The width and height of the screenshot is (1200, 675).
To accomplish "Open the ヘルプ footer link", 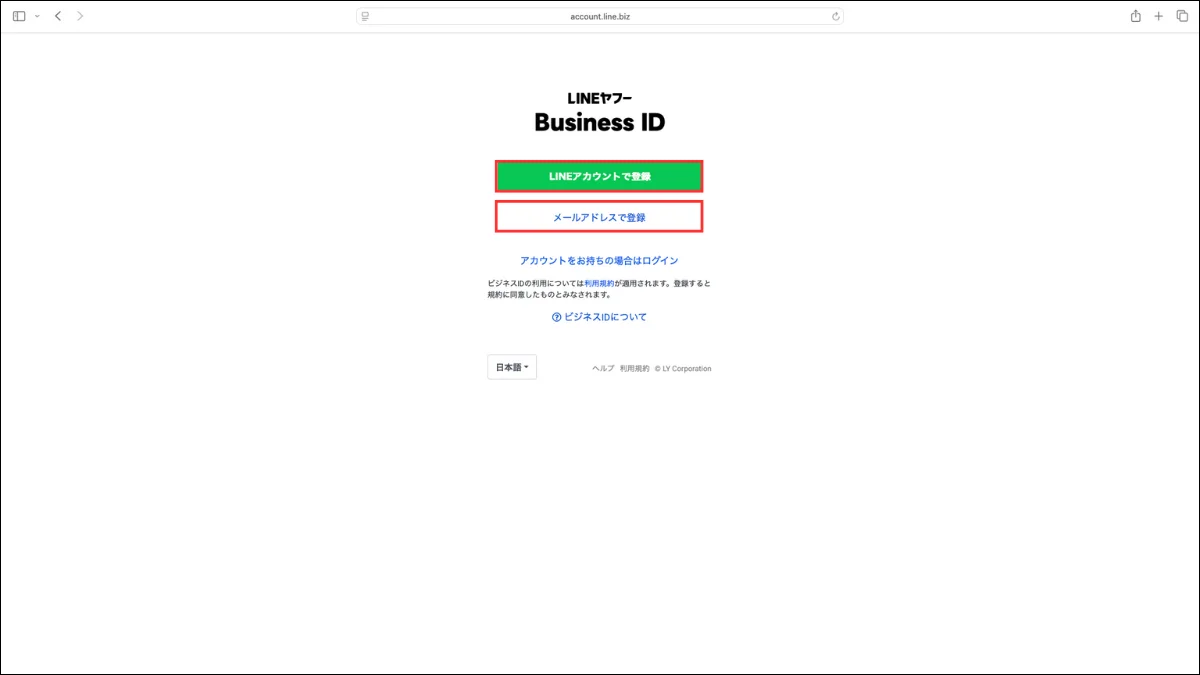I will (x=603, y=369).
